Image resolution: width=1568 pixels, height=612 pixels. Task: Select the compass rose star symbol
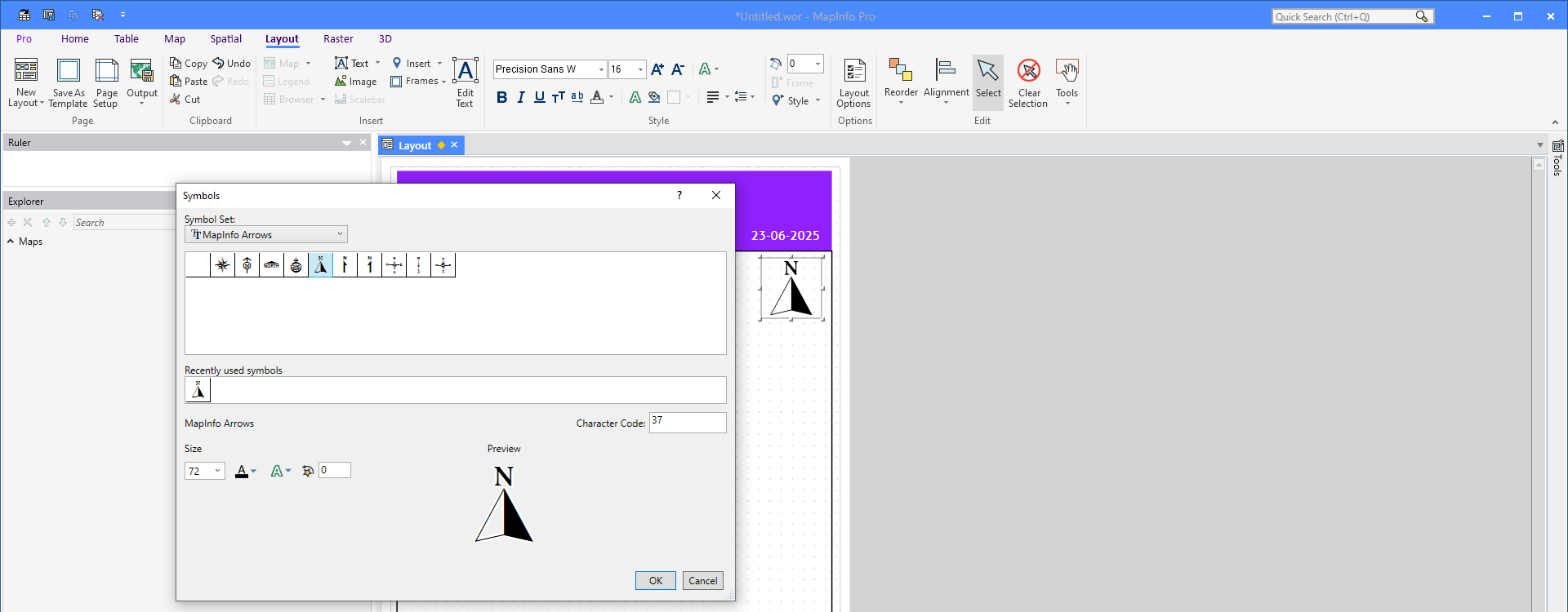pos(223,265)
